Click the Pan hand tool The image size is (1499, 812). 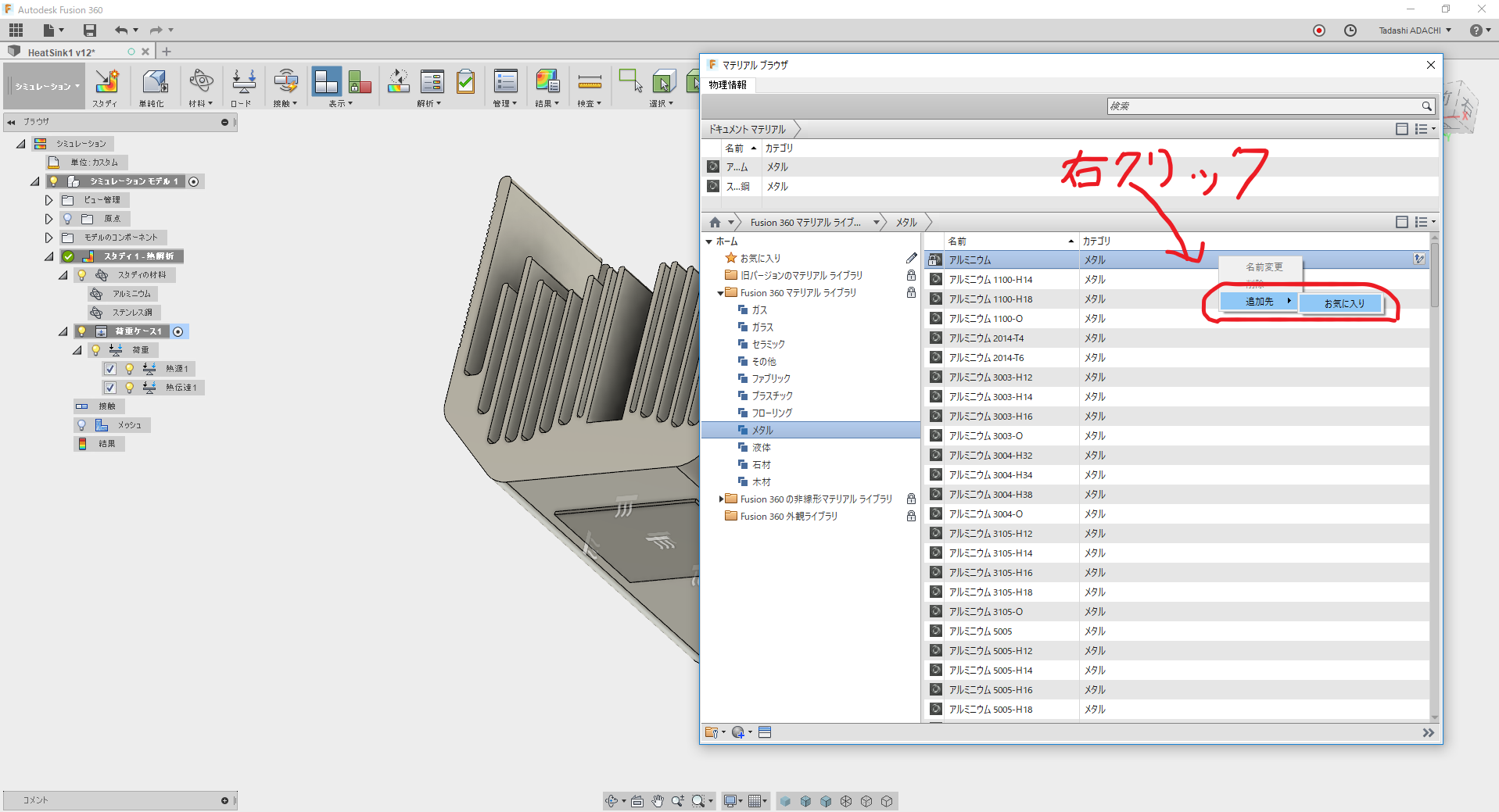[658, 800]
